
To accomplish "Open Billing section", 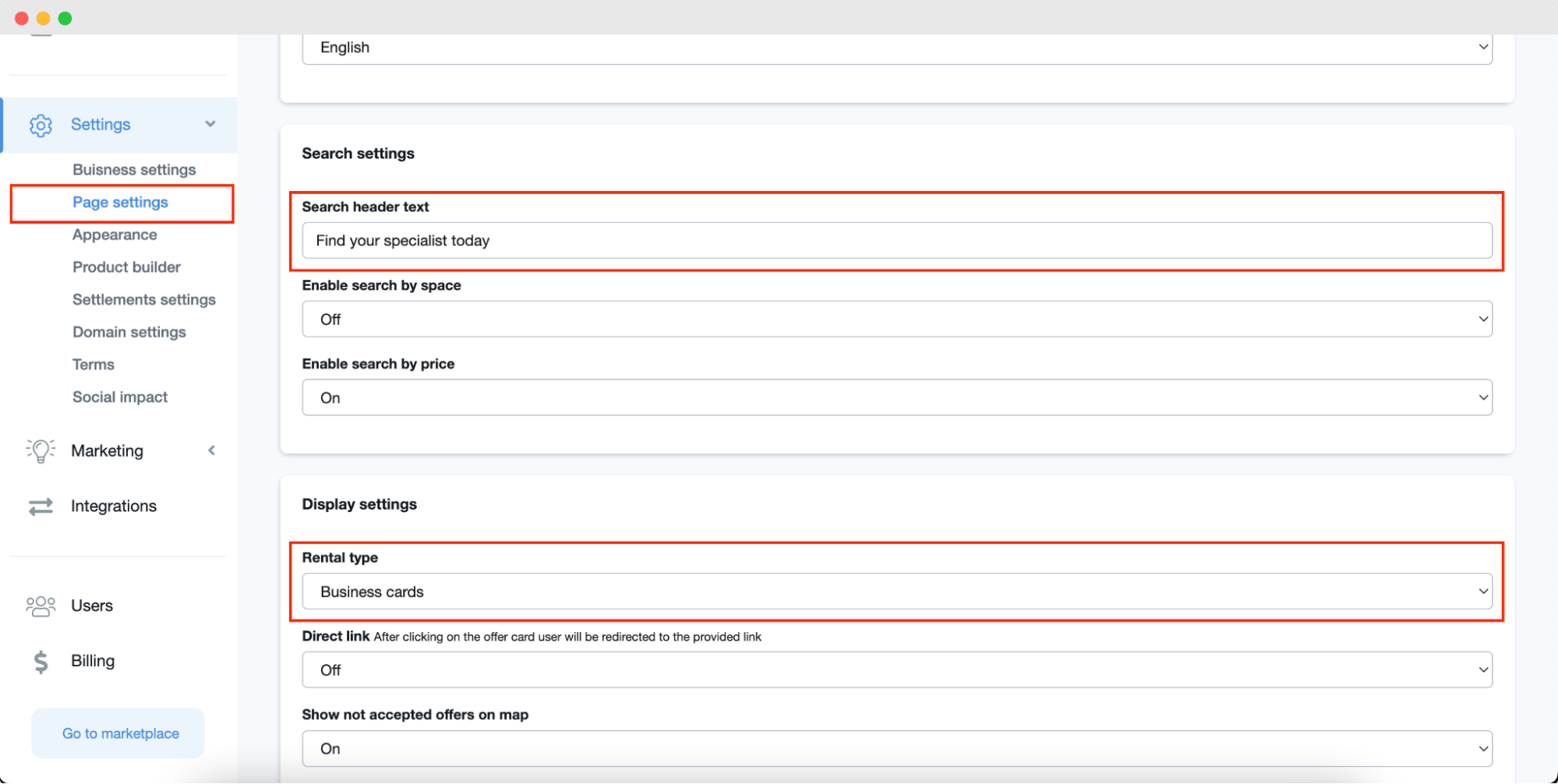I will pyautogui.click(x=93, y=661).
